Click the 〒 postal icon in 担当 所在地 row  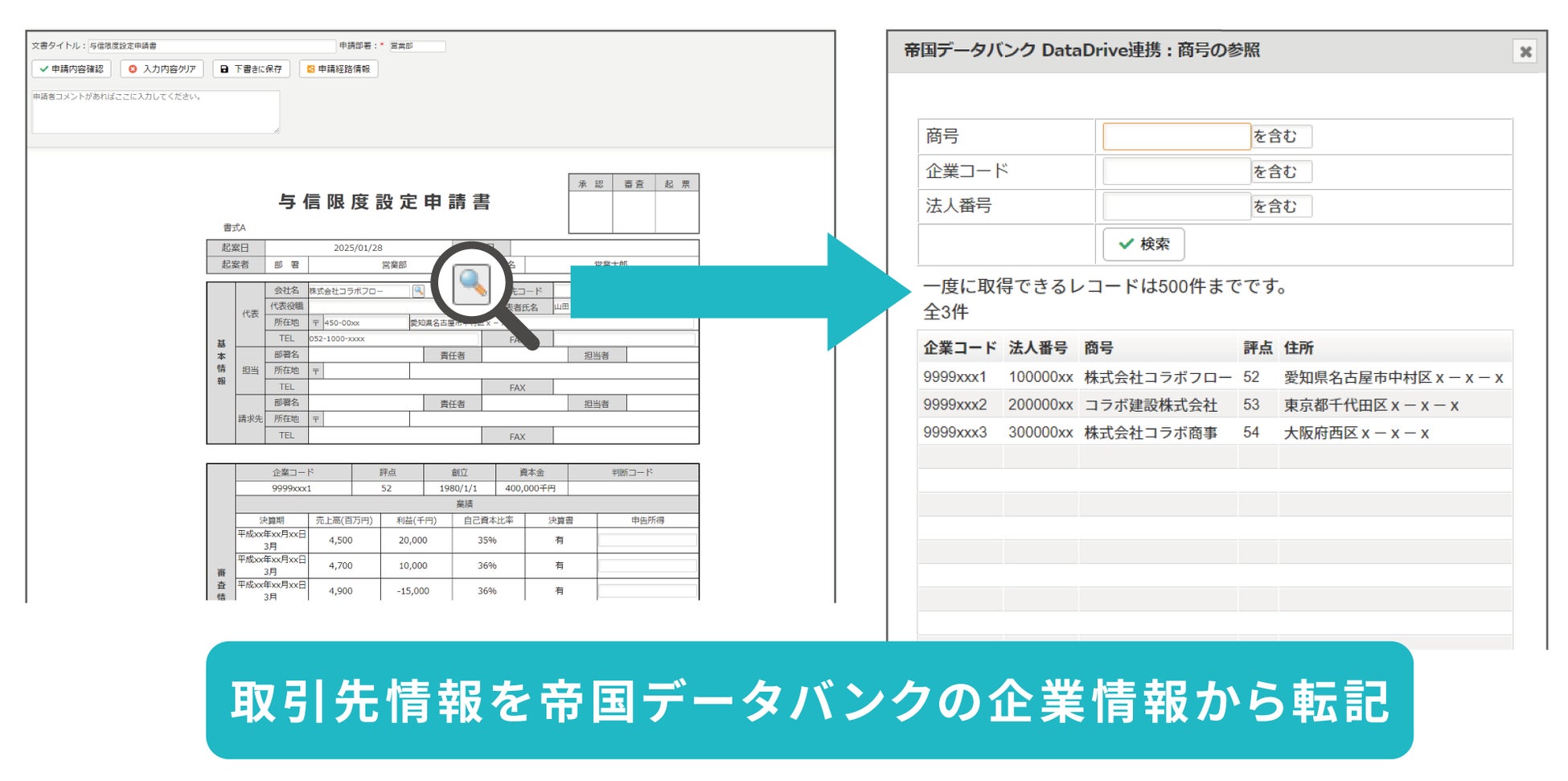(315, 371)
